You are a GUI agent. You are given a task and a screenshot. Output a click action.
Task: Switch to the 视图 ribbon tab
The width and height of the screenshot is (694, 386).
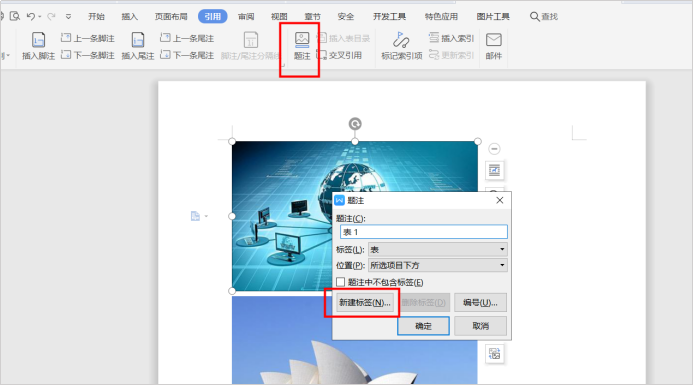point(279,17)
